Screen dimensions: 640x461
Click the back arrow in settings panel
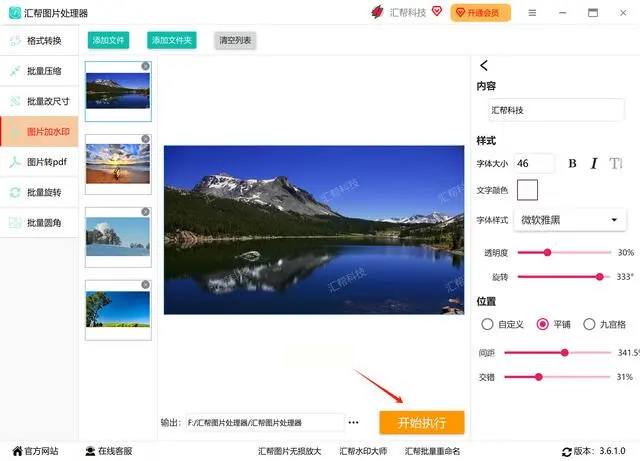484,65
